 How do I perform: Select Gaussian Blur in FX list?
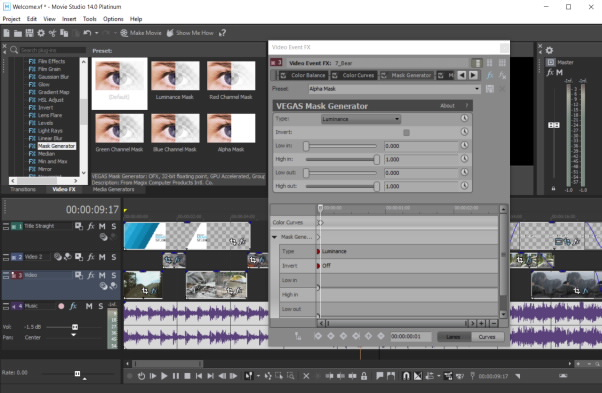tap(53, 77)
